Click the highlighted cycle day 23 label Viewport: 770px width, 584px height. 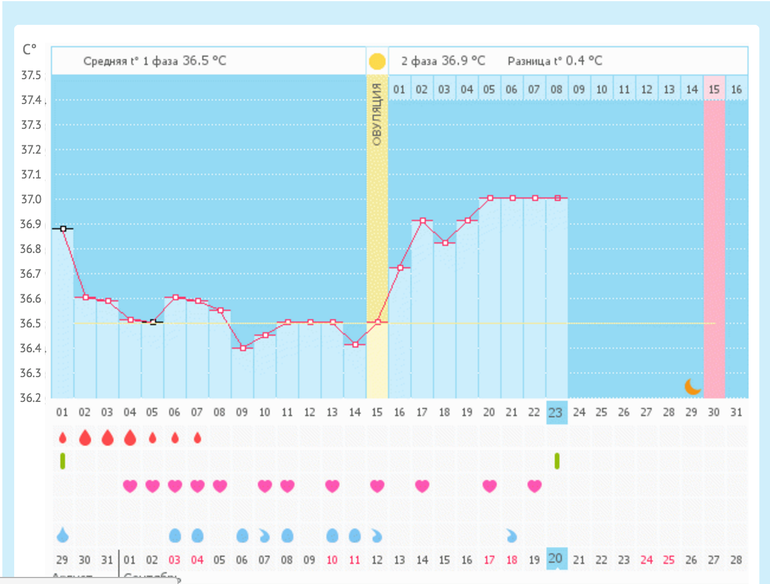pyautogui.click(x=557, y=412)
